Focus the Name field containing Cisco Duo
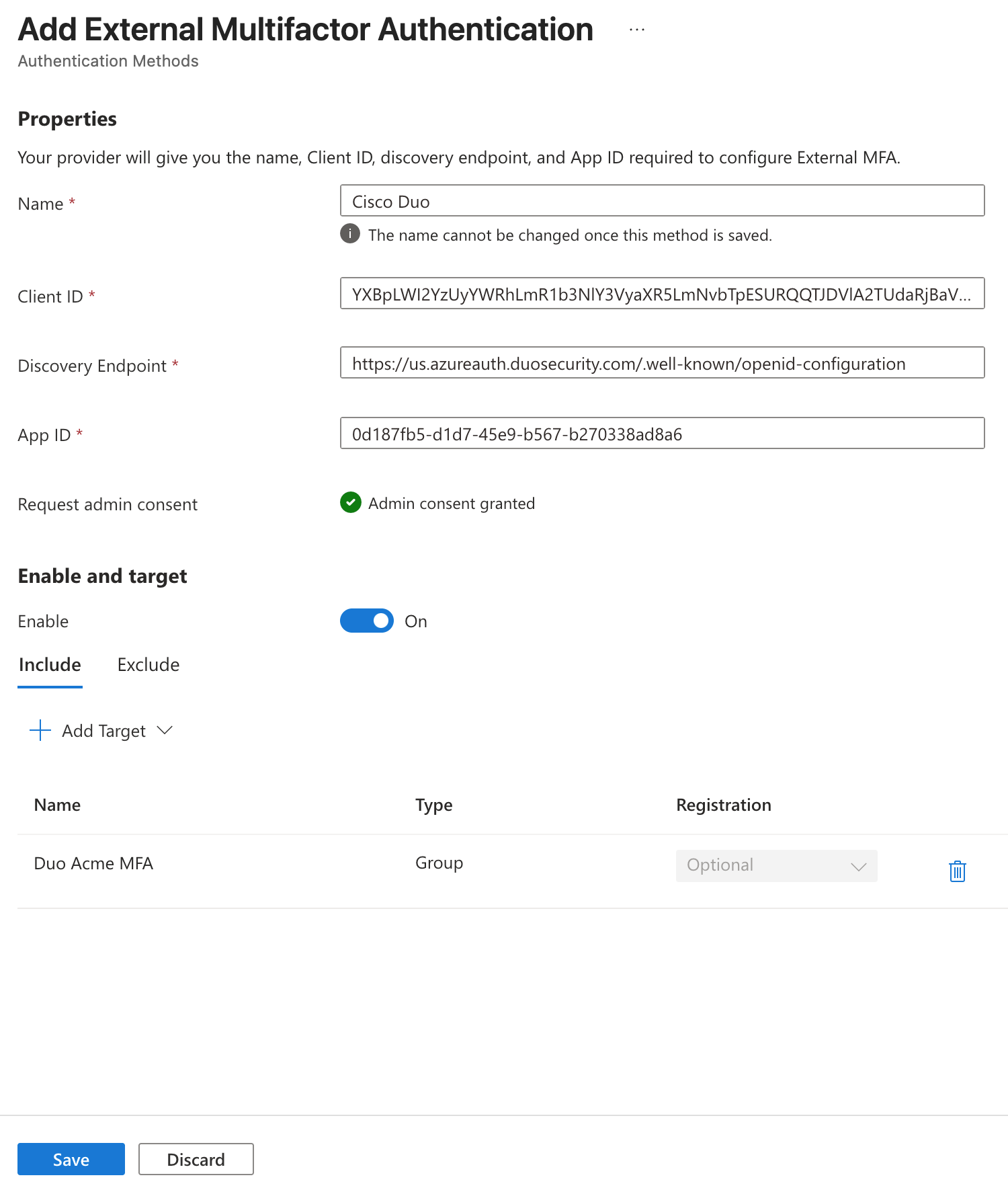Viewport: 1008px width, 1190px height. tap(663, 200)
